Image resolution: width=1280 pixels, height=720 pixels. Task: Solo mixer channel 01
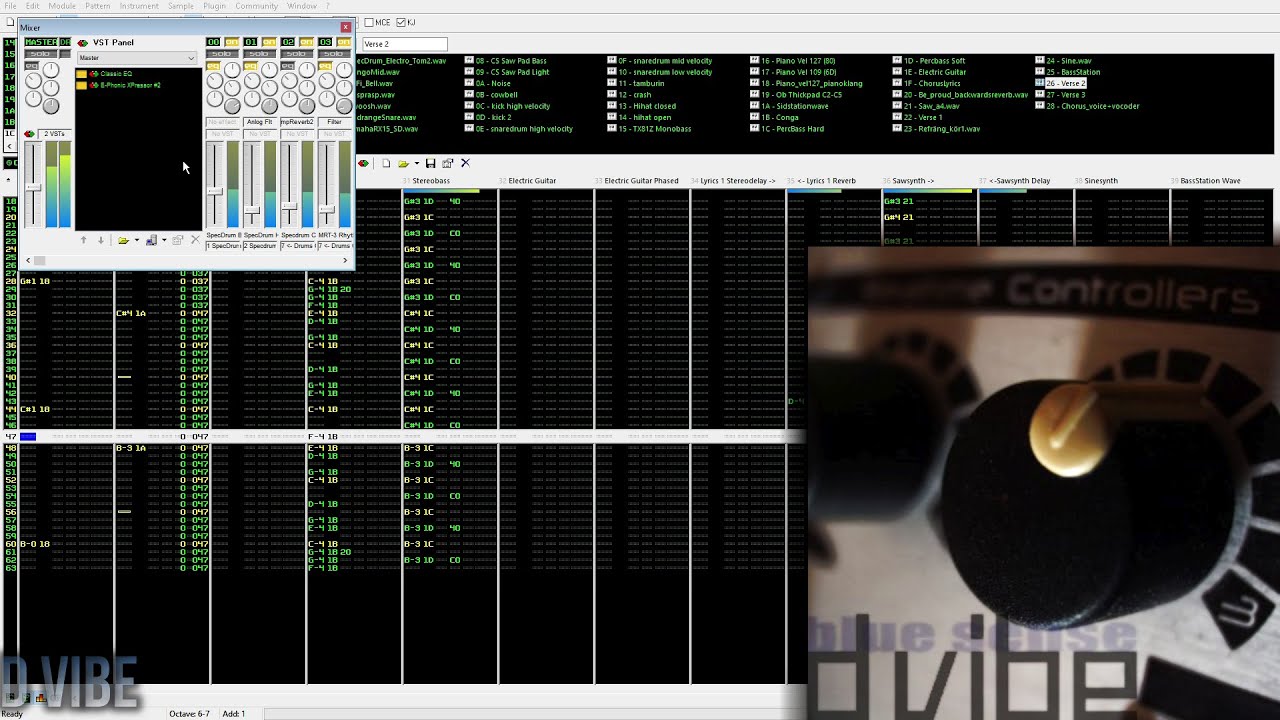coord(258,54)
